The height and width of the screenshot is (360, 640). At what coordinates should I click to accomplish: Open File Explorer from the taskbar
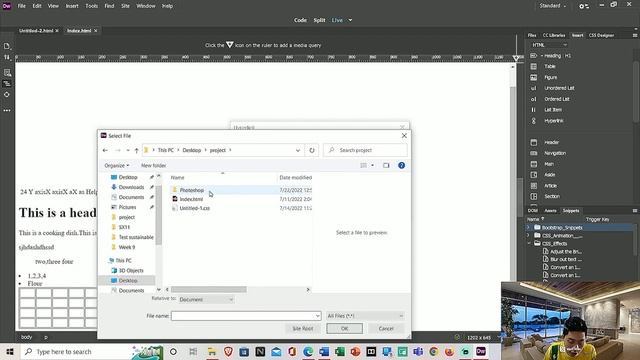(212, 351)
